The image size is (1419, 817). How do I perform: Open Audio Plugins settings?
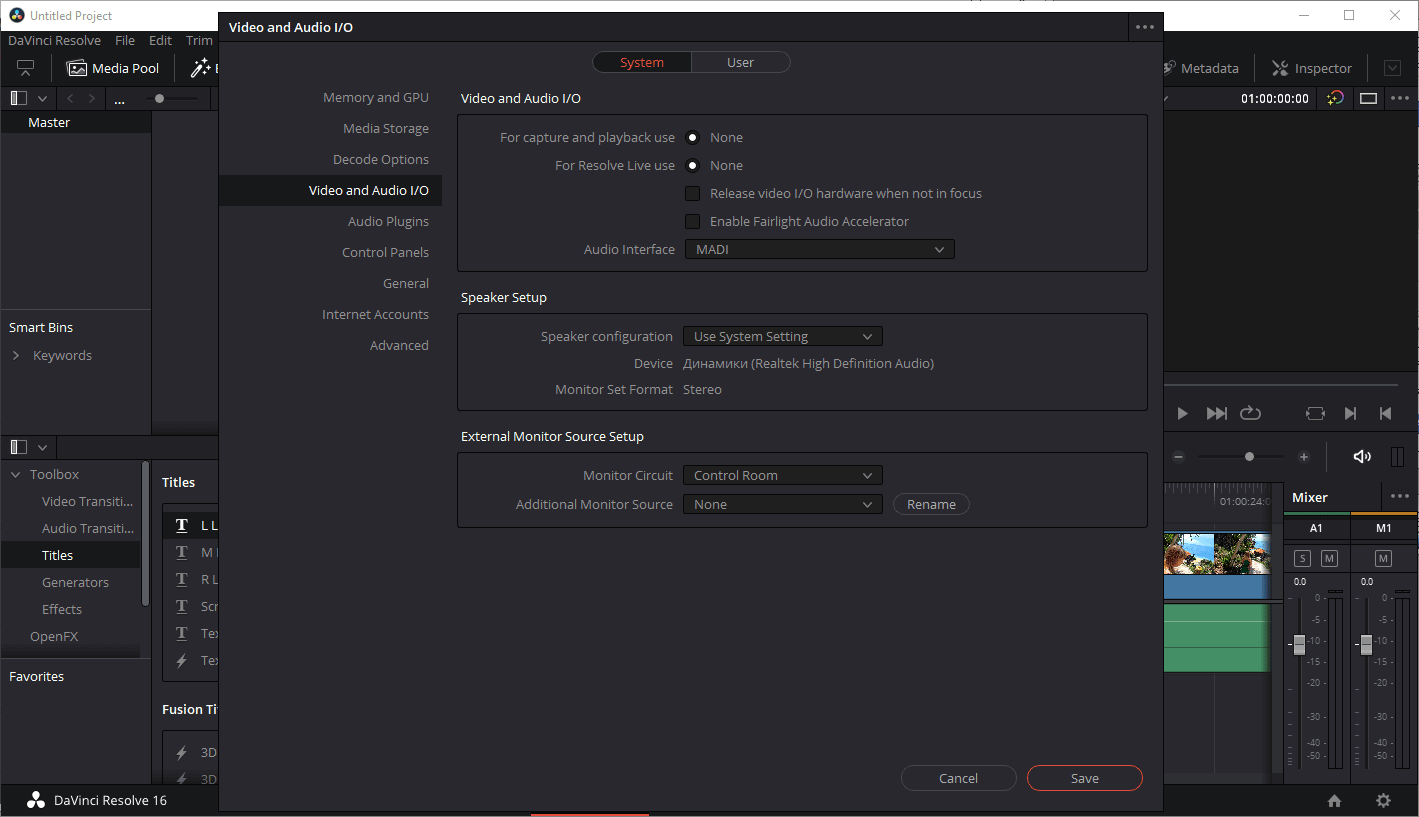(388, 221)
